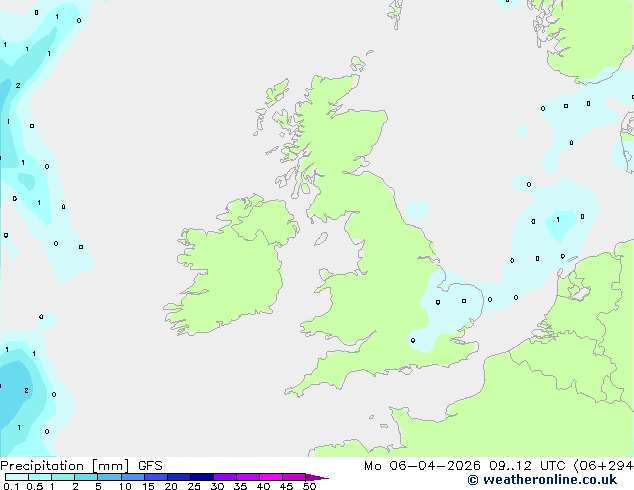
Task: Click the 15–20 mm legend color box
Action: (155, 477)
